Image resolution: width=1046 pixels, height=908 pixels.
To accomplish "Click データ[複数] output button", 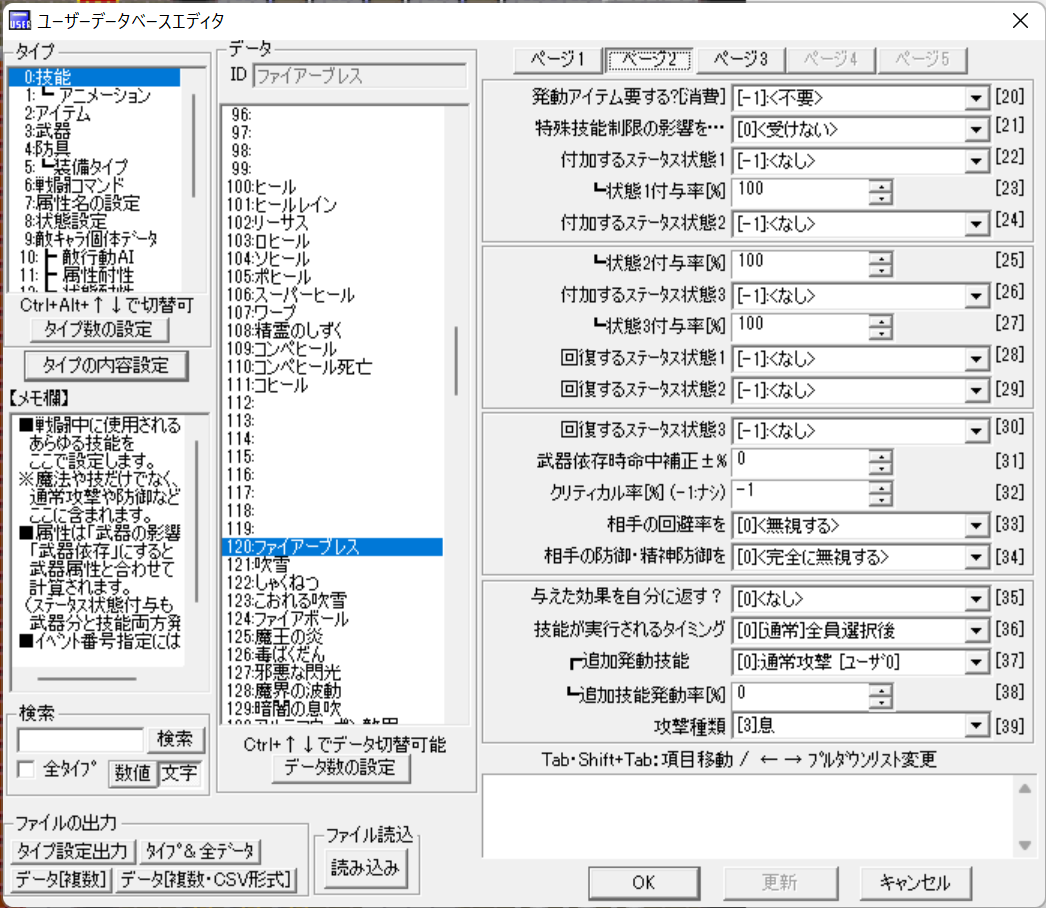I will click(x=61, y=879).
